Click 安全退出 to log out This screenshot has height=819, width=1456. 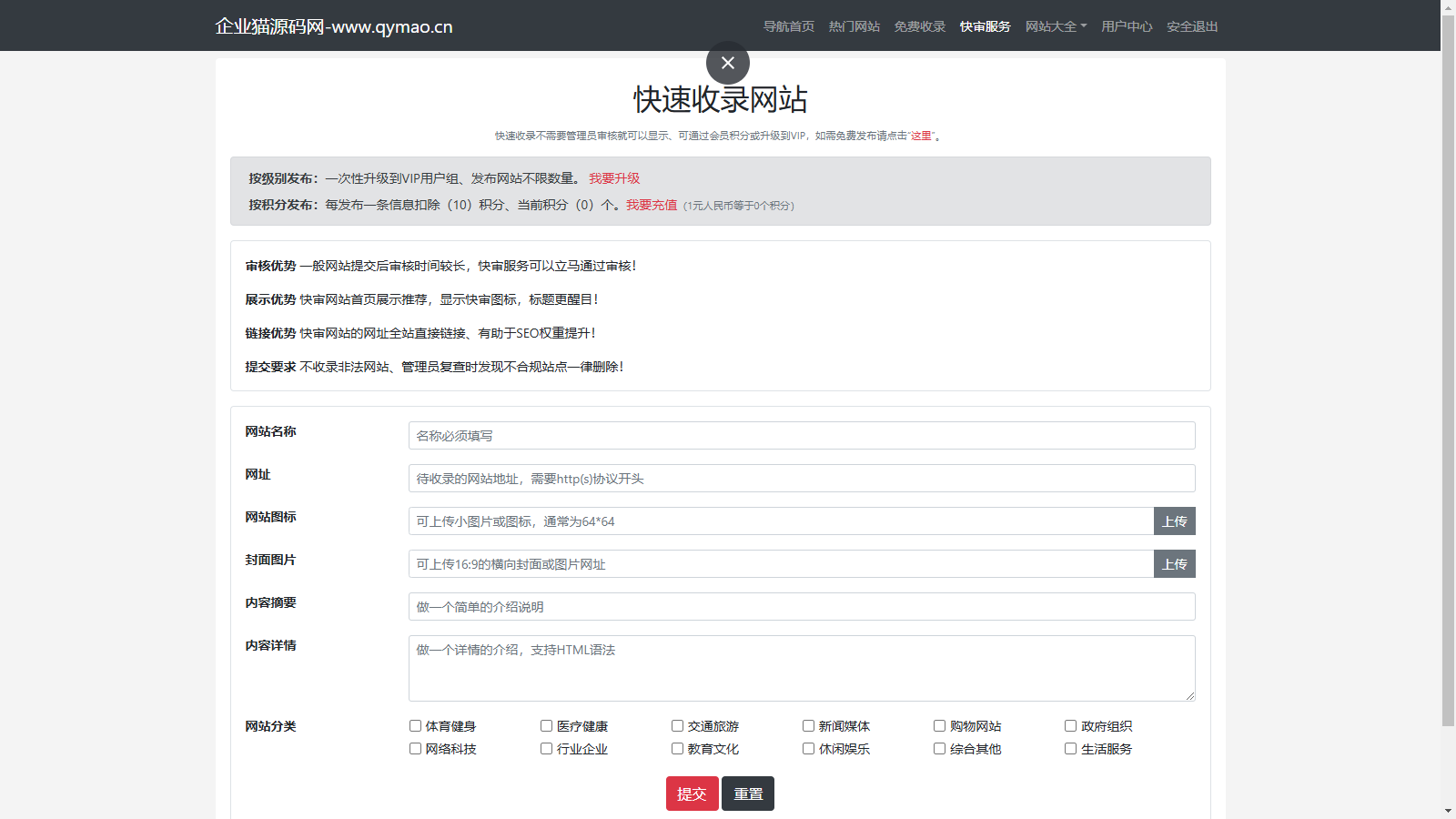[x=1192, y=26]
